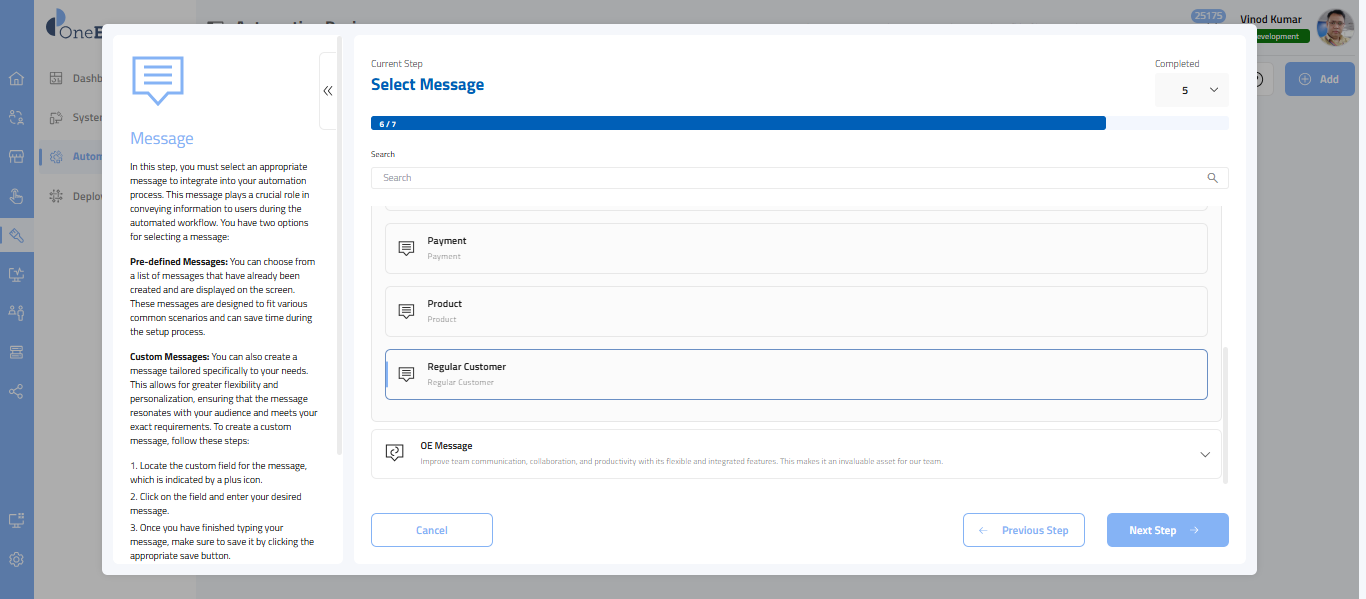Viewport: 1366px width, 599px height.
Task: Focus the message Search field
Action: [x=790, y=178]
